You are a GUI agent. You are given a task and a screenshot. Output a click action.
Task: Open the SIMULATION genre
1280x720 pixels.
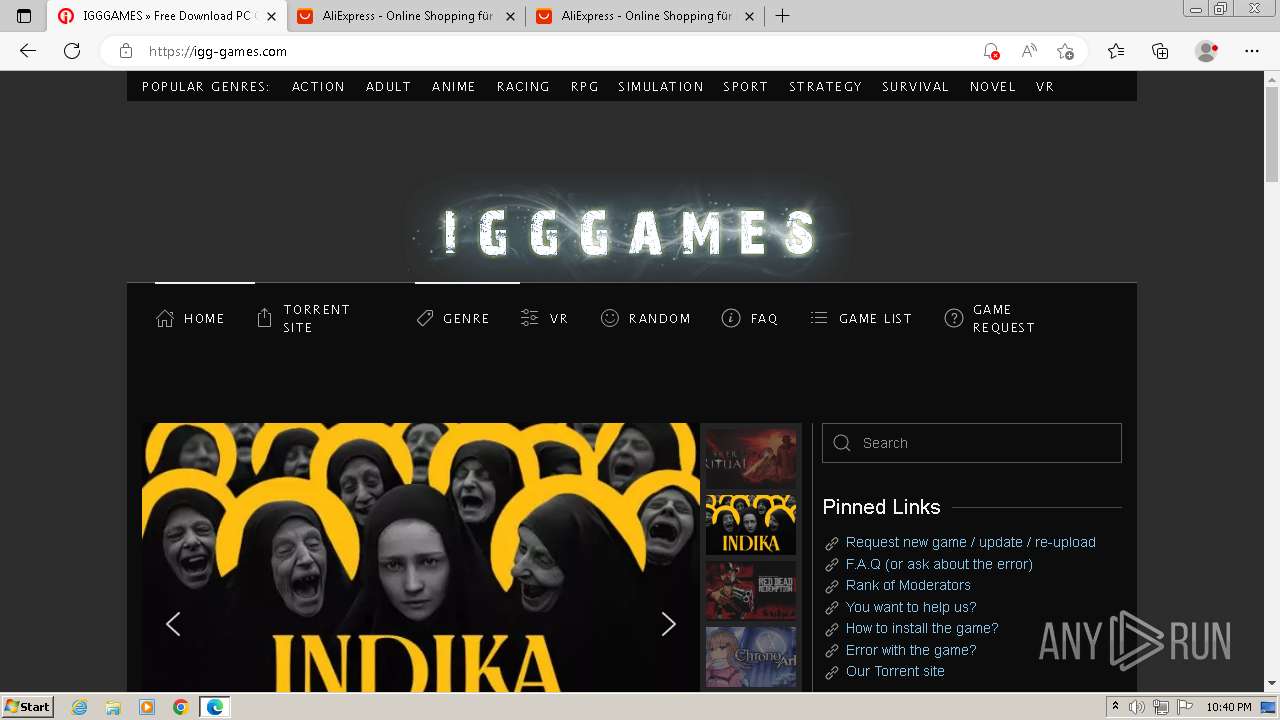660,87
